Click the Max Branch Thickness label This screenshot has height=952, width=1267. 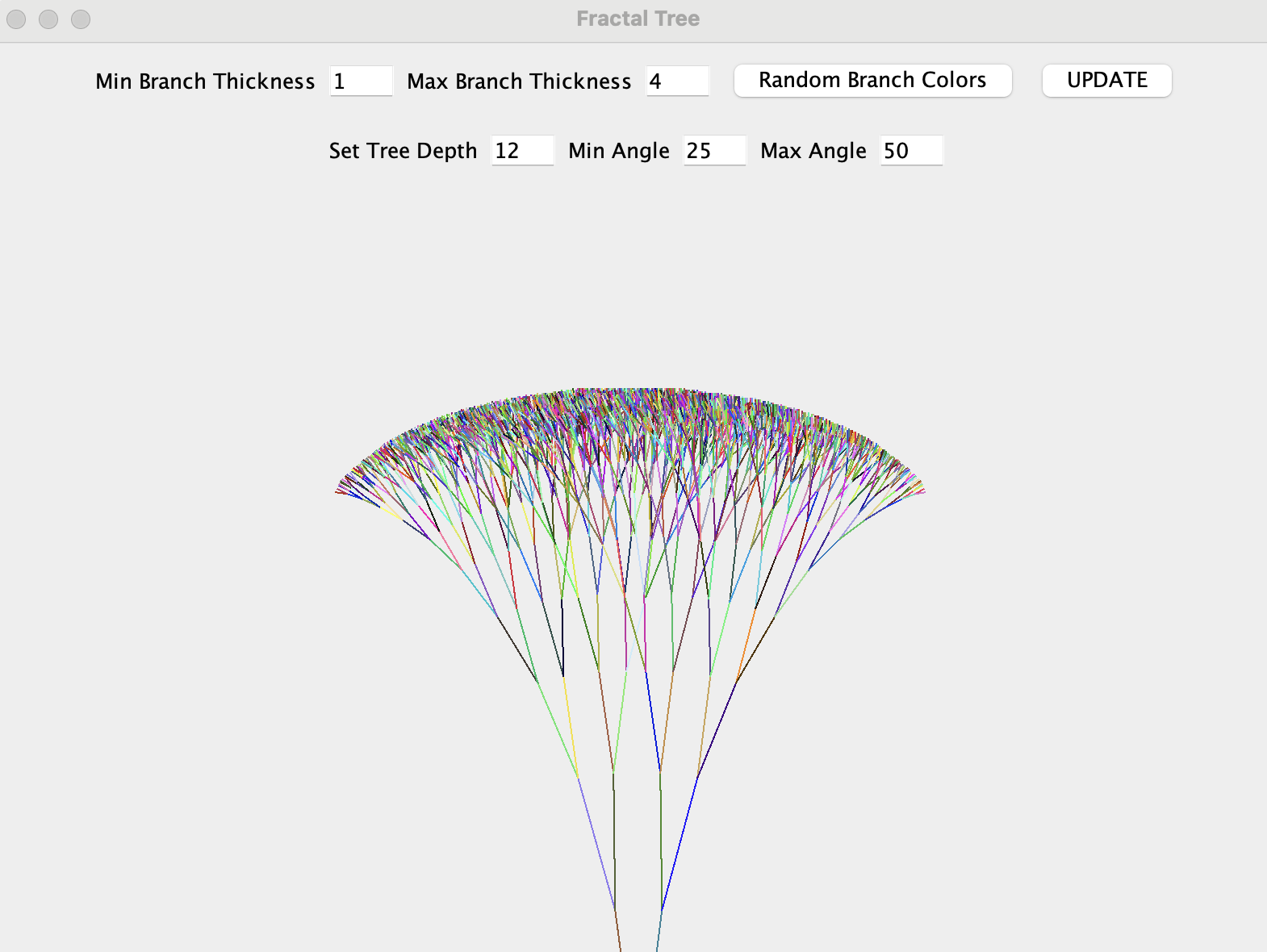(519, 81)
